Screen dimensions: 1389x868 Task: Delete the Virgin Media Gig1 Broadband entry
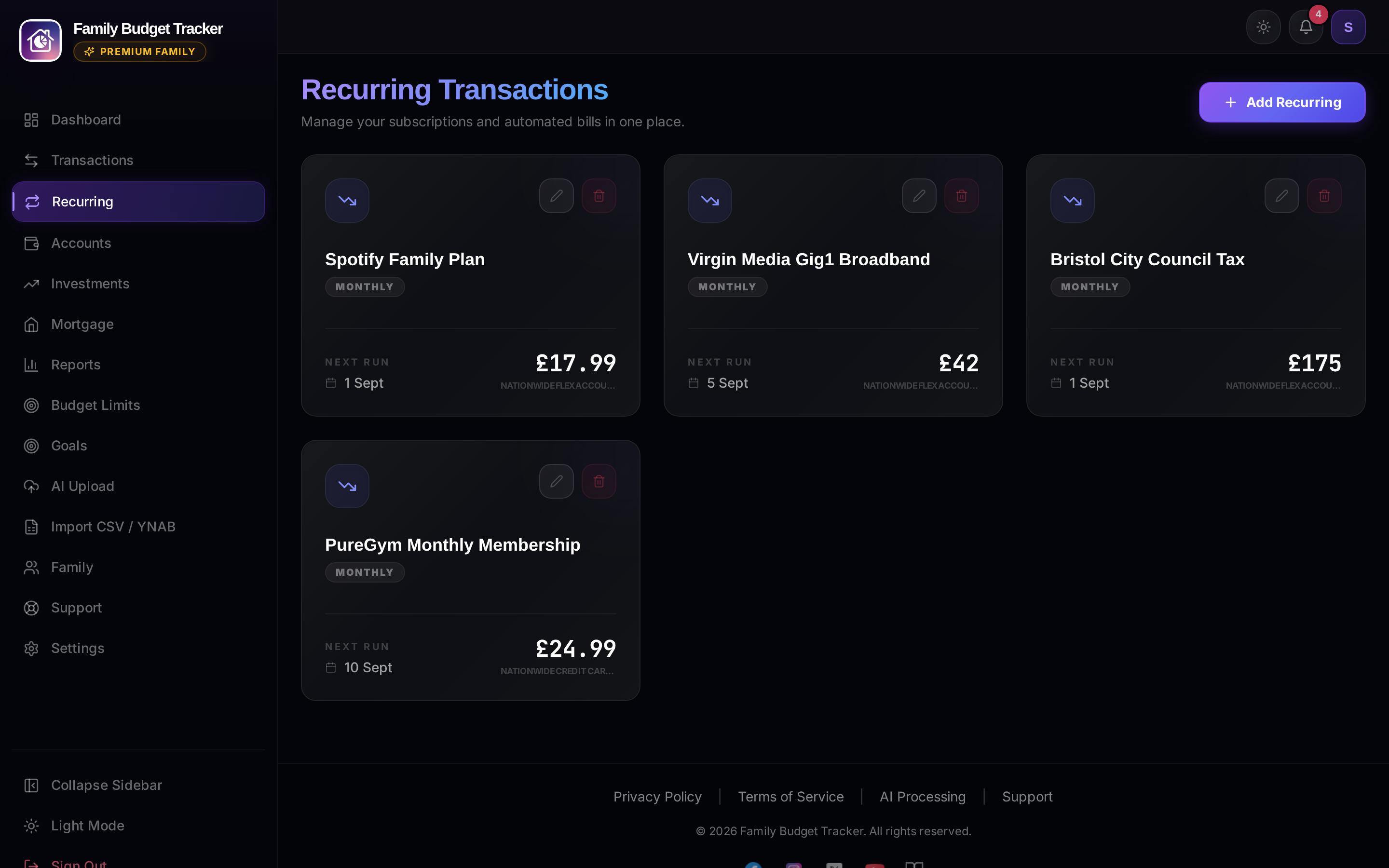[x=961, y=196]
